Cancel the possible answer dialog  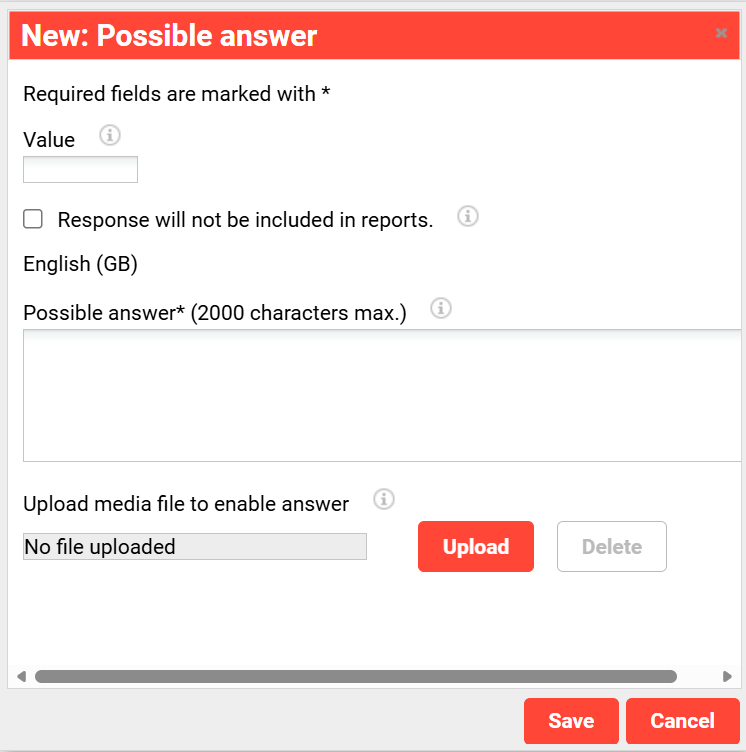tap(683, 721)
